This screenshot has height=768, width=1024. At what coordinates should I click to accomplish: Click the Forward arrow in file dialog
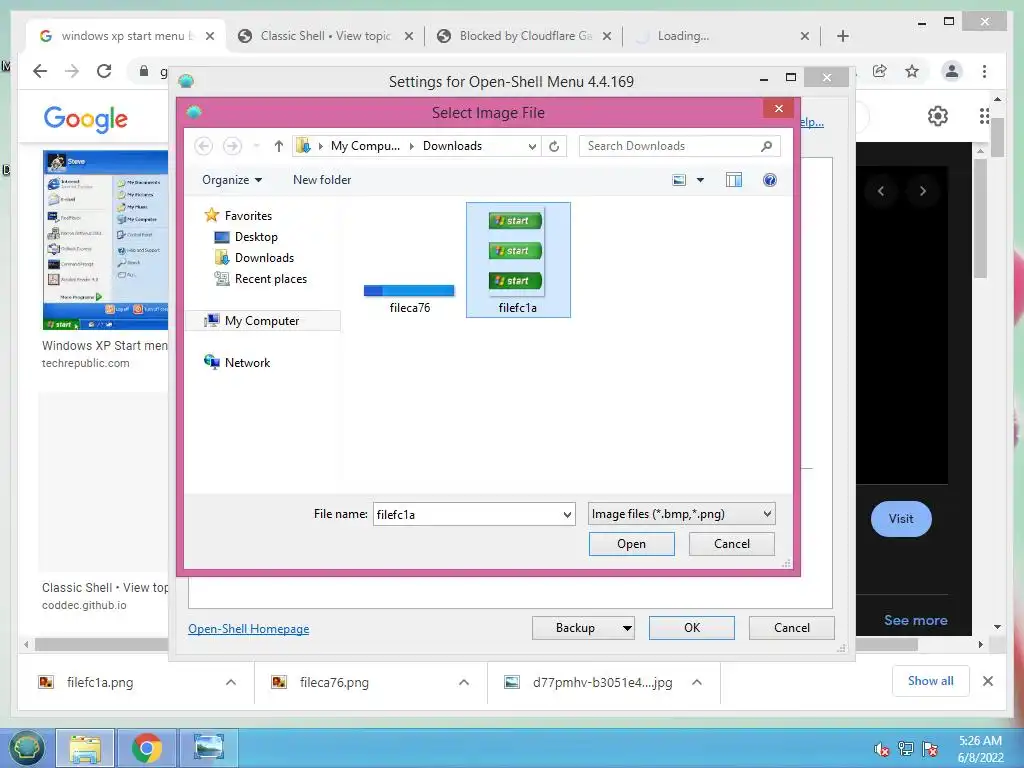[232, 146]
